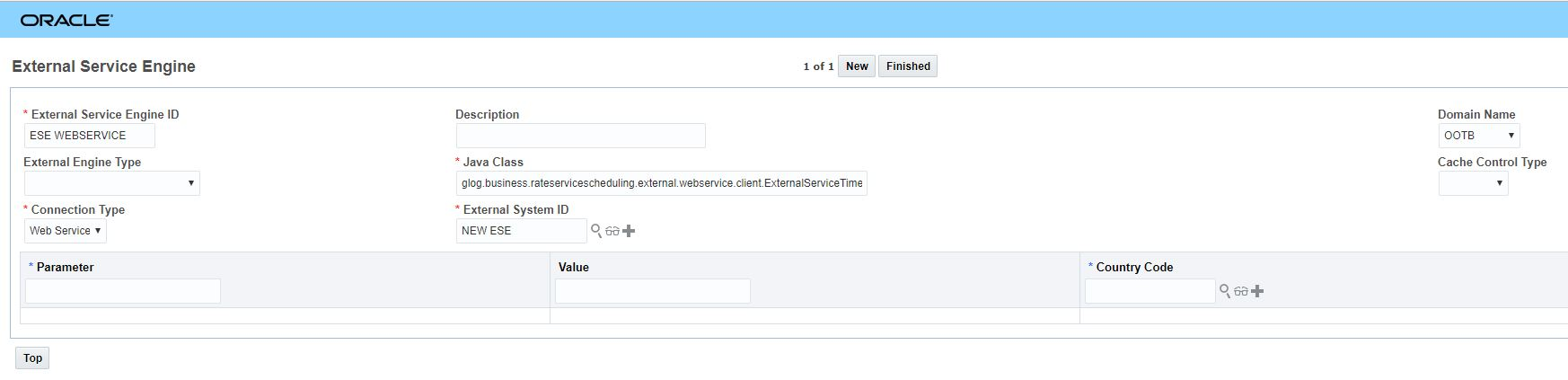Image resolution: width=1568 pixels, height=380 pixels.
Task: Focus the External Service Engine ID field
Action: click(x=89, y=136)
